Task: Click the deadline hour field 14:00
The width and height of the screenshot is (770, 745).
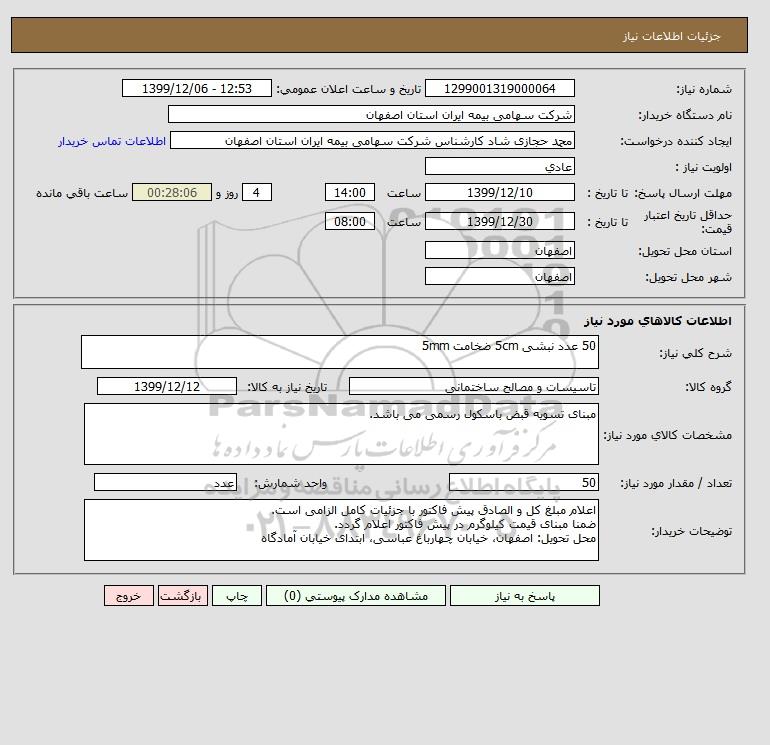Action: click(350, 193)
